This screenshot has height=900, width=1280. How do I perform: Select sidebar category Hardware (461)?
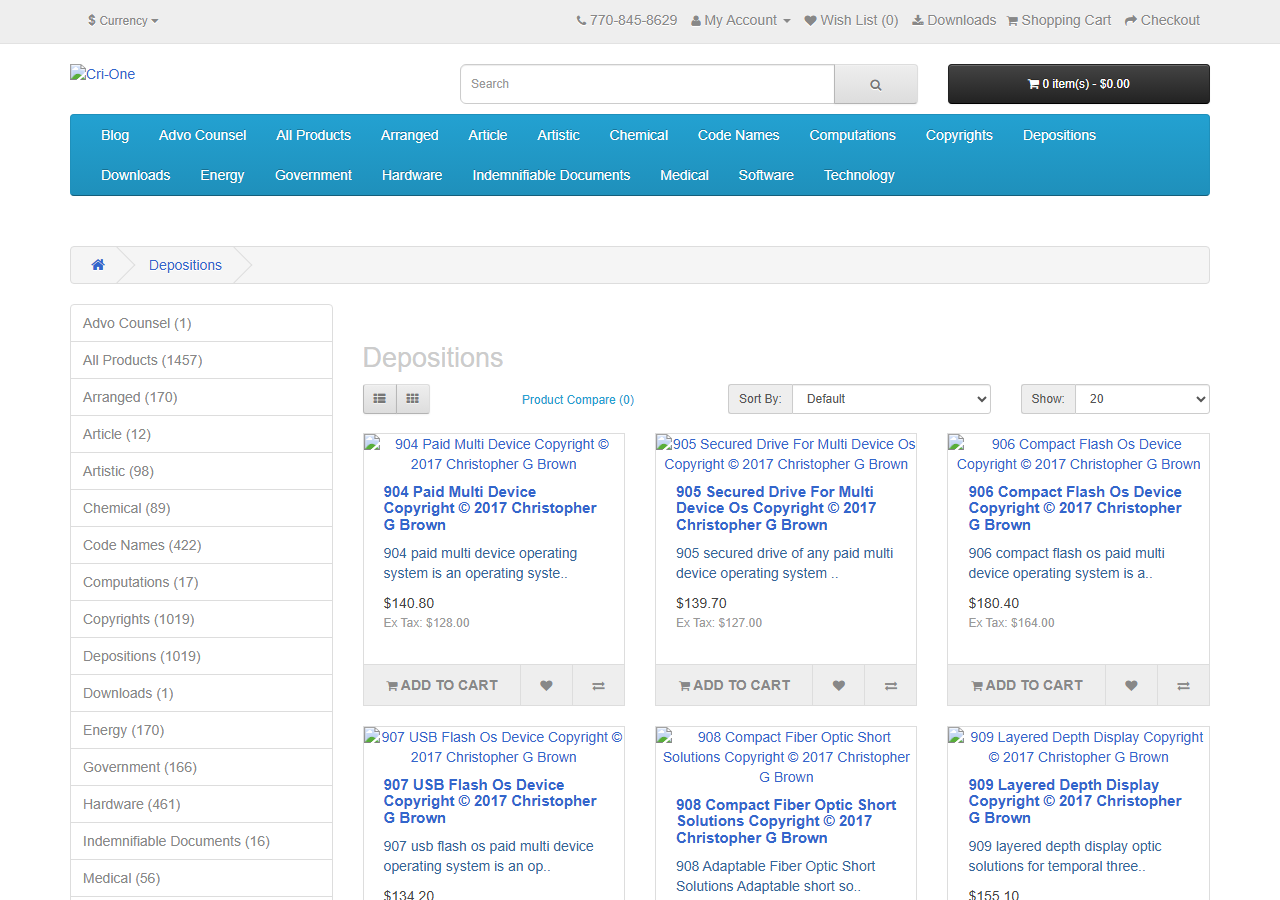[x=201, y=804]
